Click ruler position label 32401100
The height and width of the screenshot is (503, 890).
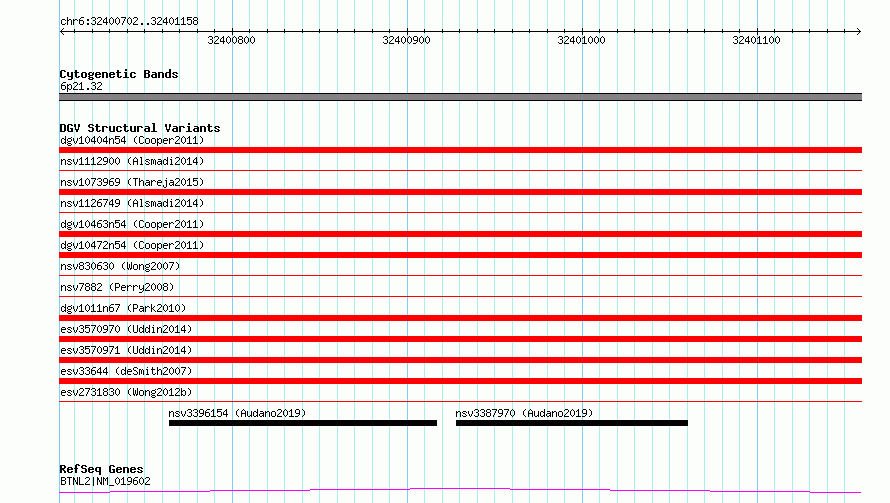756,40
